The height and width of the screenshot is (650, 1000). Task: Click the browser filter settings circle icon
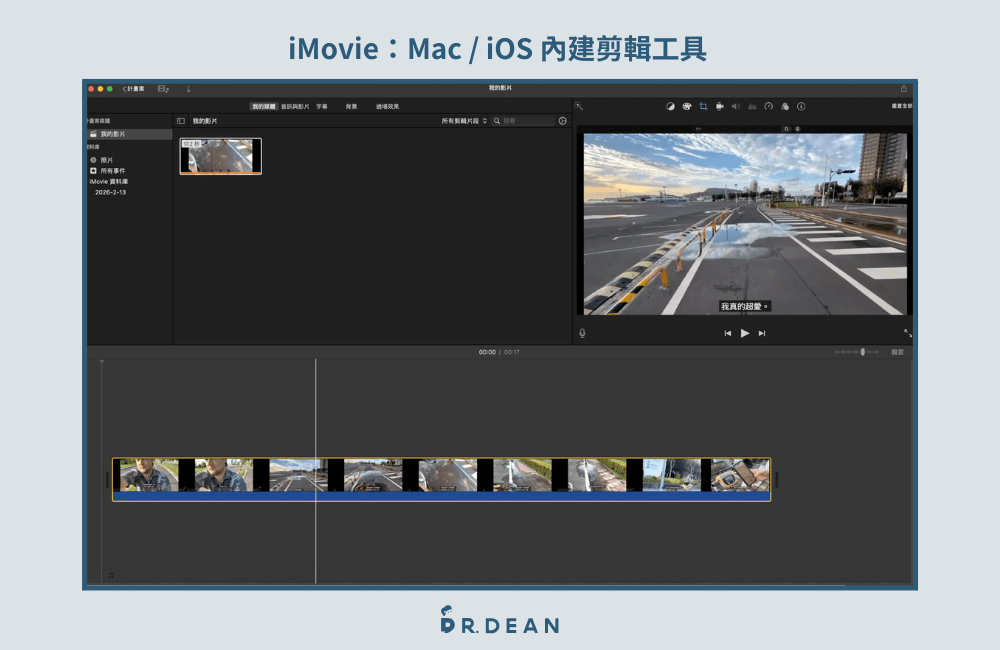pos(562,121)
